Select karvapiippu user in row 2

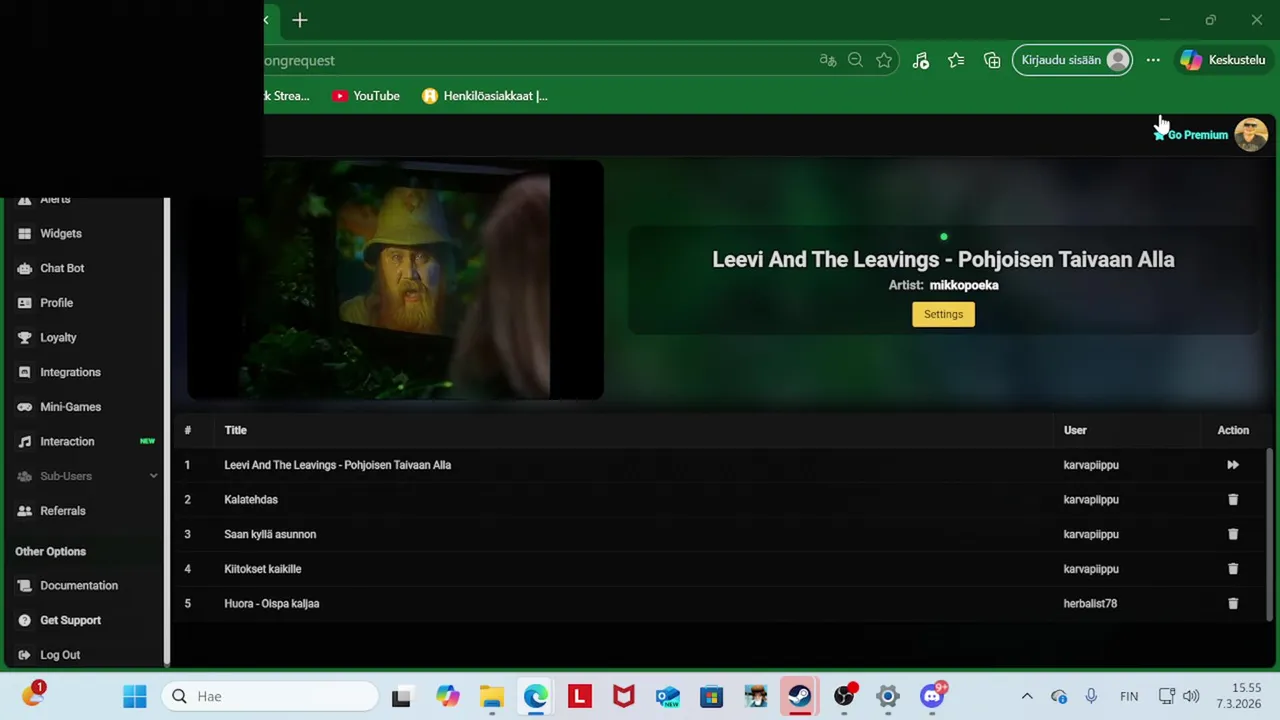(1091, 499)
